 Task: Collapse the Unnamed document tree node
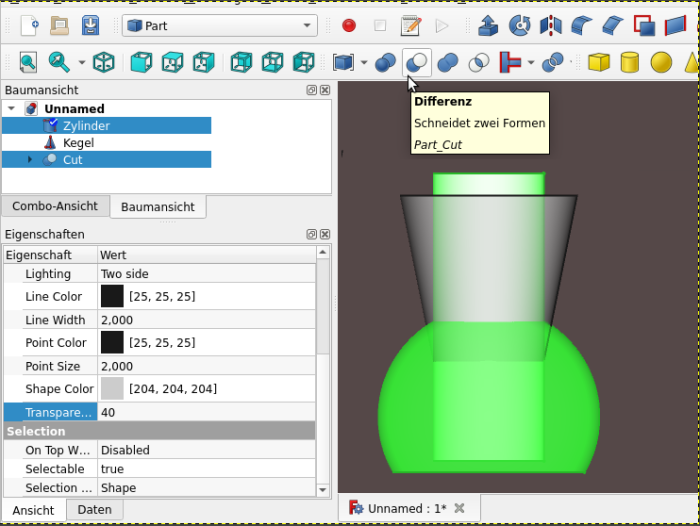11,109
